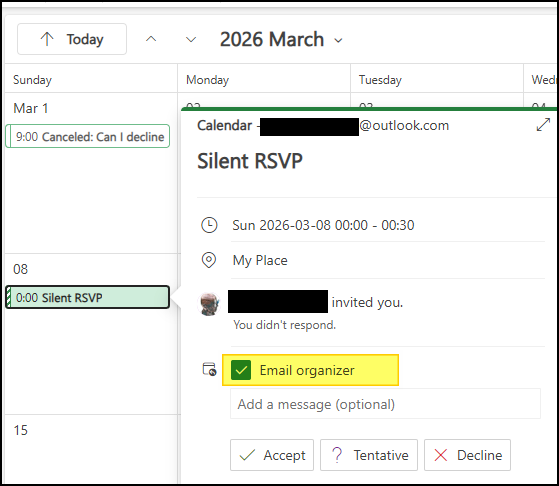
Task: Jump to Today in the calendar
Action: pos(72,39)
